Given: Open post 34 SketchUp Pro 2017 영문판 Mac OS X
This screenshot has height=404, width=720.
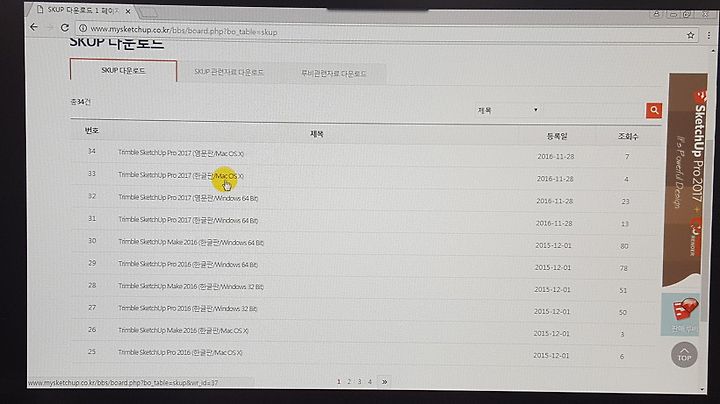Looking at the screenshot, I should tap(181, 153).
